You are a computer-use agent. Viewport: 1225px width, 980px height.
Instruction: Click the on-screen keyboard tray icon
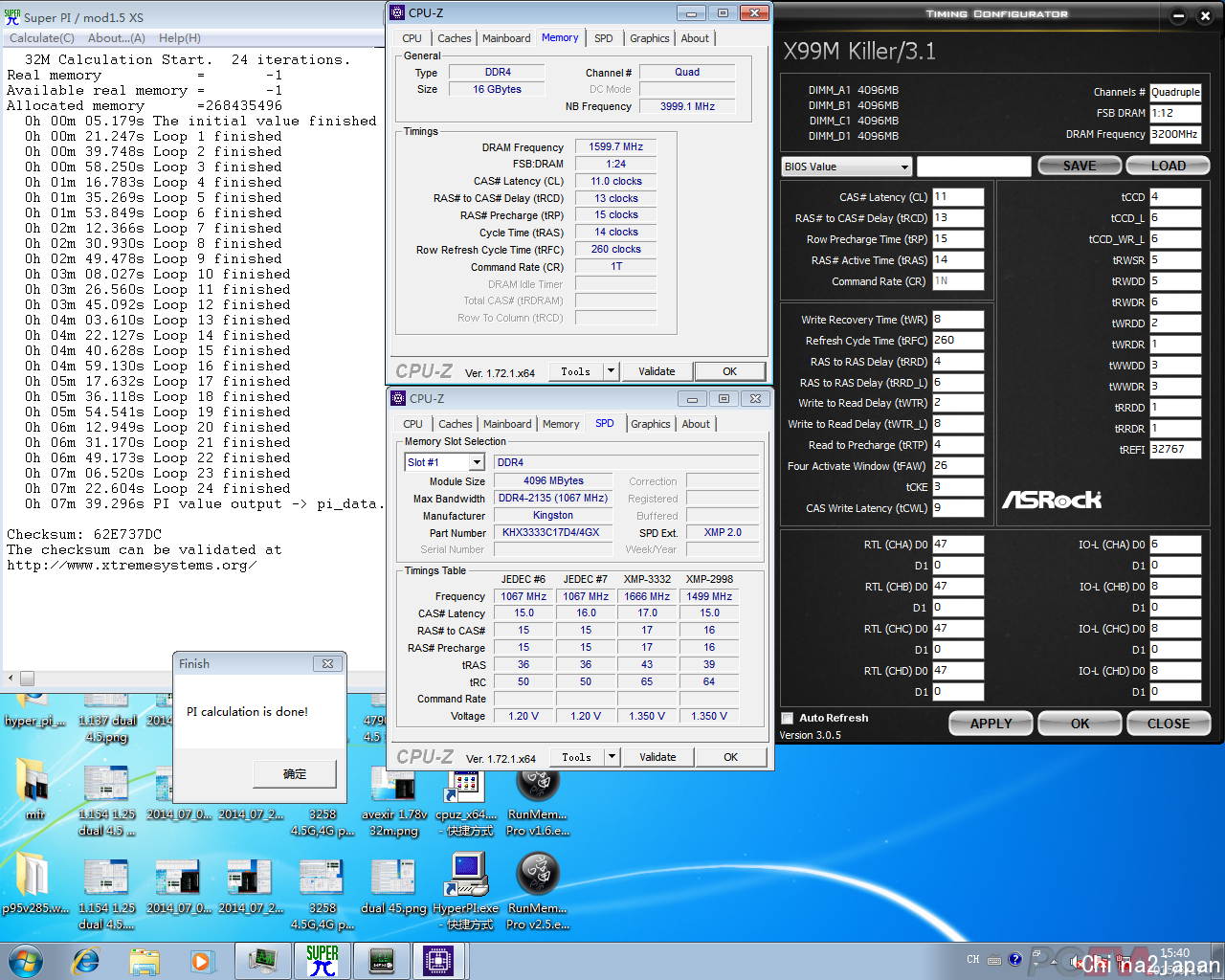[995, 959]
